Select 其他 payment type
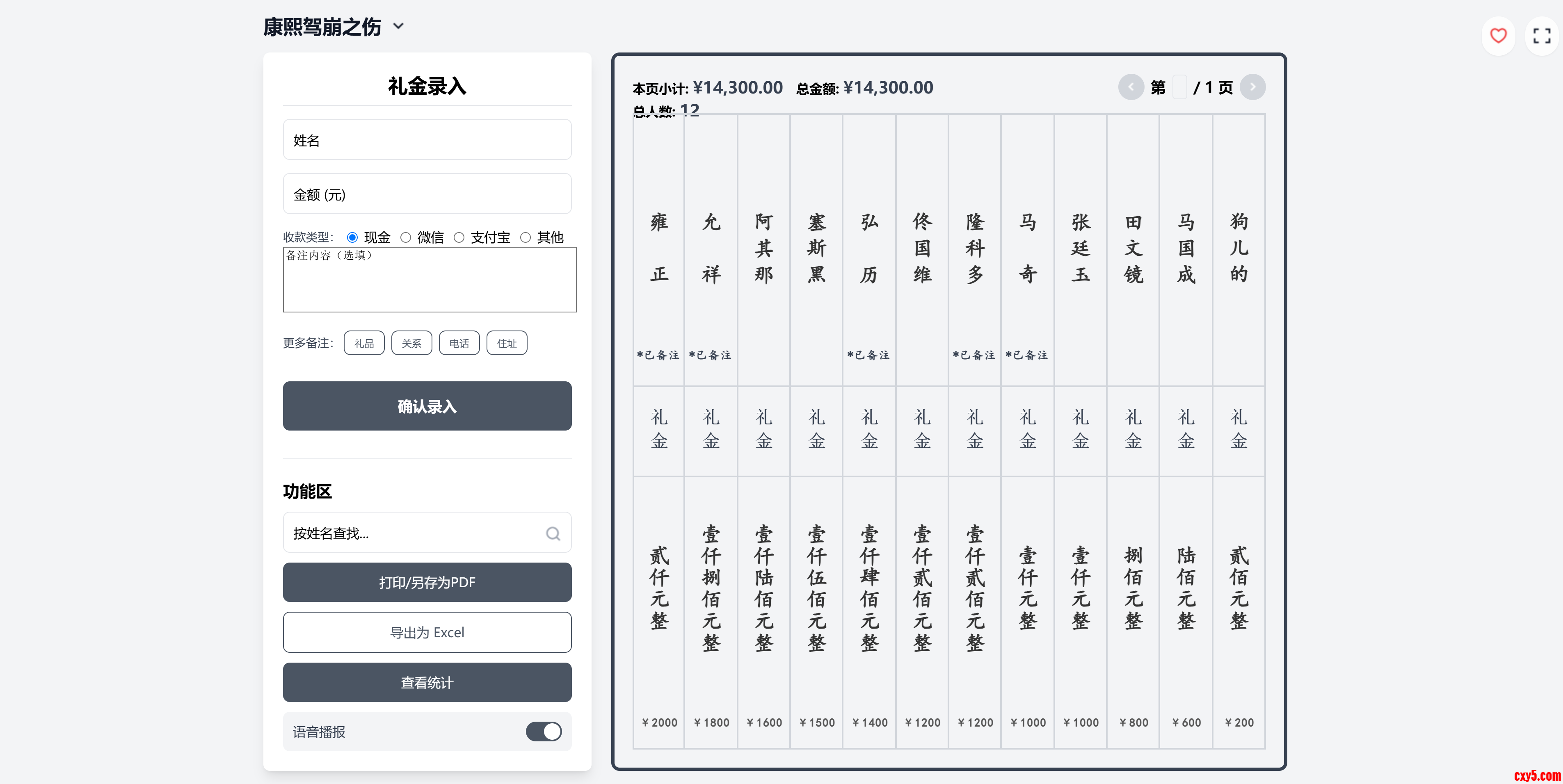The image size is (1563, 784). [526, 237]
